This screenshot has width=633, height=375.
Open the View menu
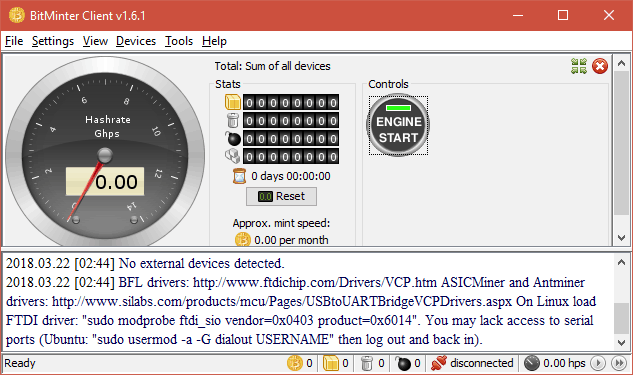click(x=95, y=41)
